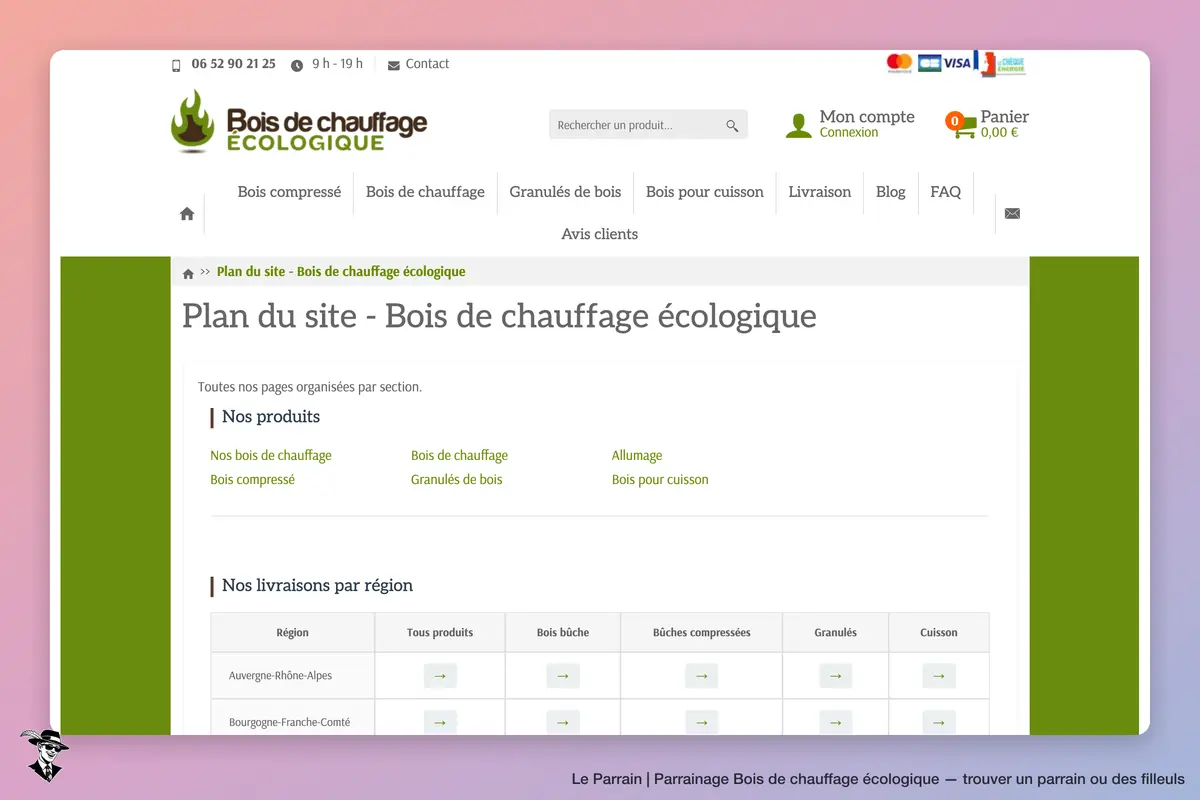
Task: Click the Bois bûche column header
Action: tap(563, 633)
